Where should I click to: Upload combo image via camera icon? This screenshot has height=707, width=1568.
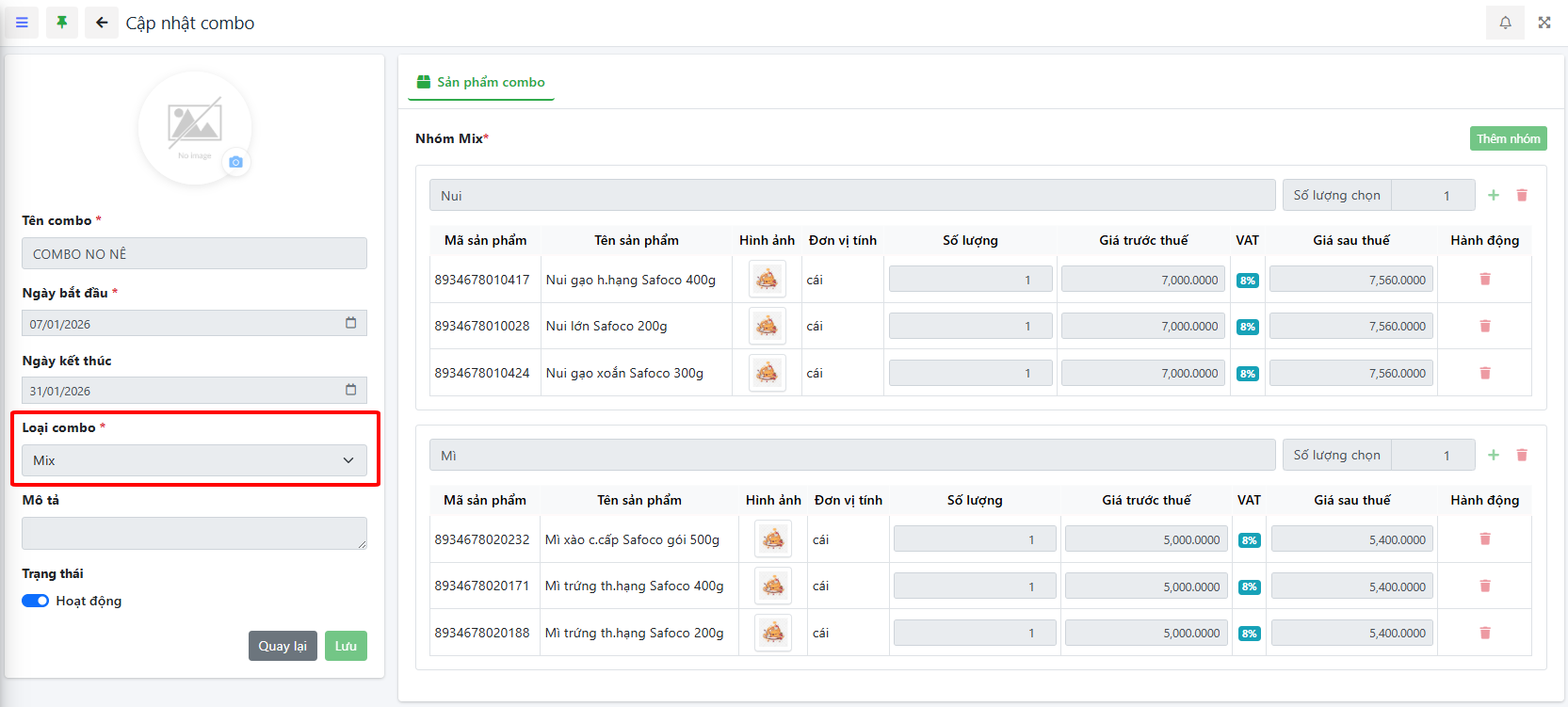(235, 162)
